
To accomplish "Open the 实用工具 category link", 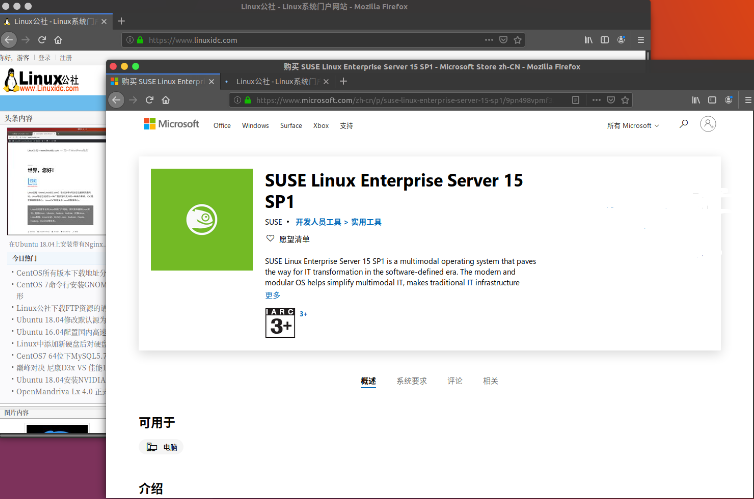I will [x=366, y=222].
